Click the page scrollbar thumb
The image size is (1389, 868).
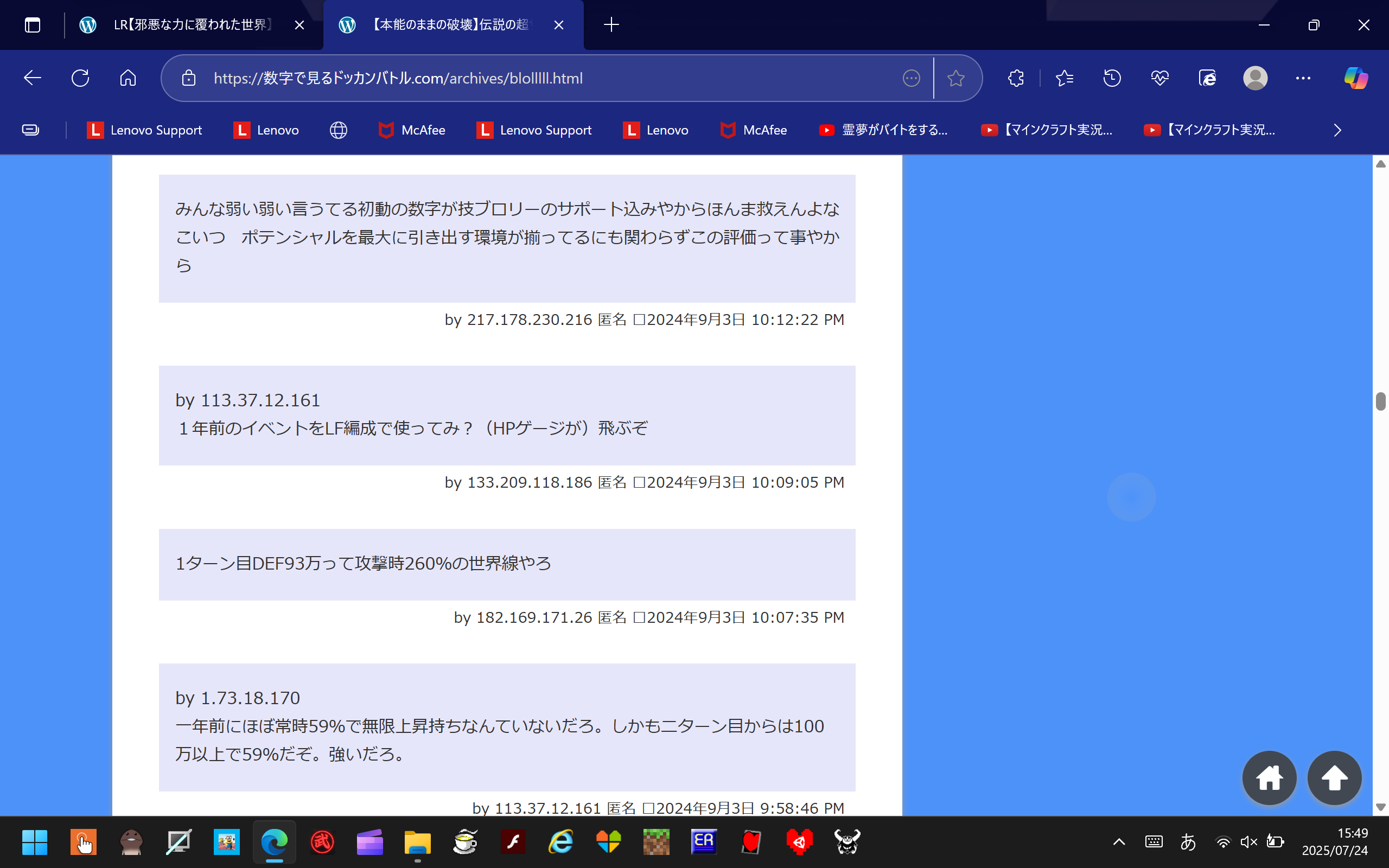click(1380, 401)
